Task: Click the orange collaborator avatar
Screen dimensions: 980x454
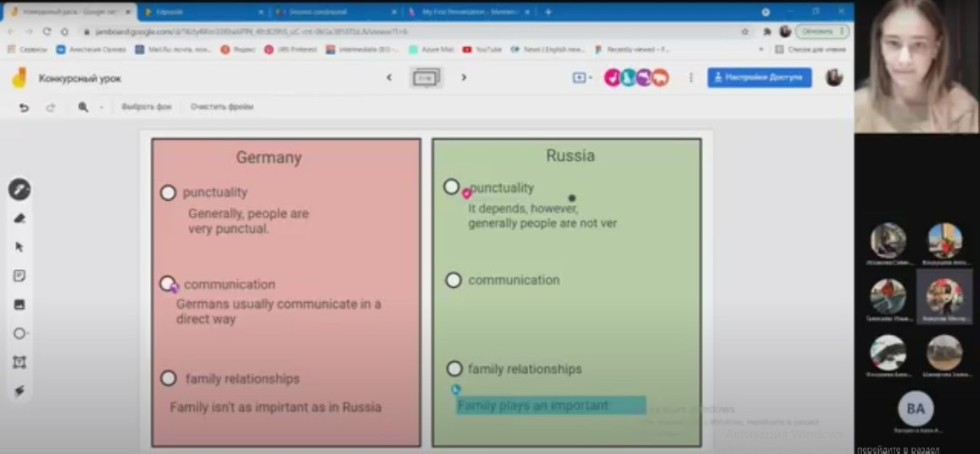Action: click(661, 78)
